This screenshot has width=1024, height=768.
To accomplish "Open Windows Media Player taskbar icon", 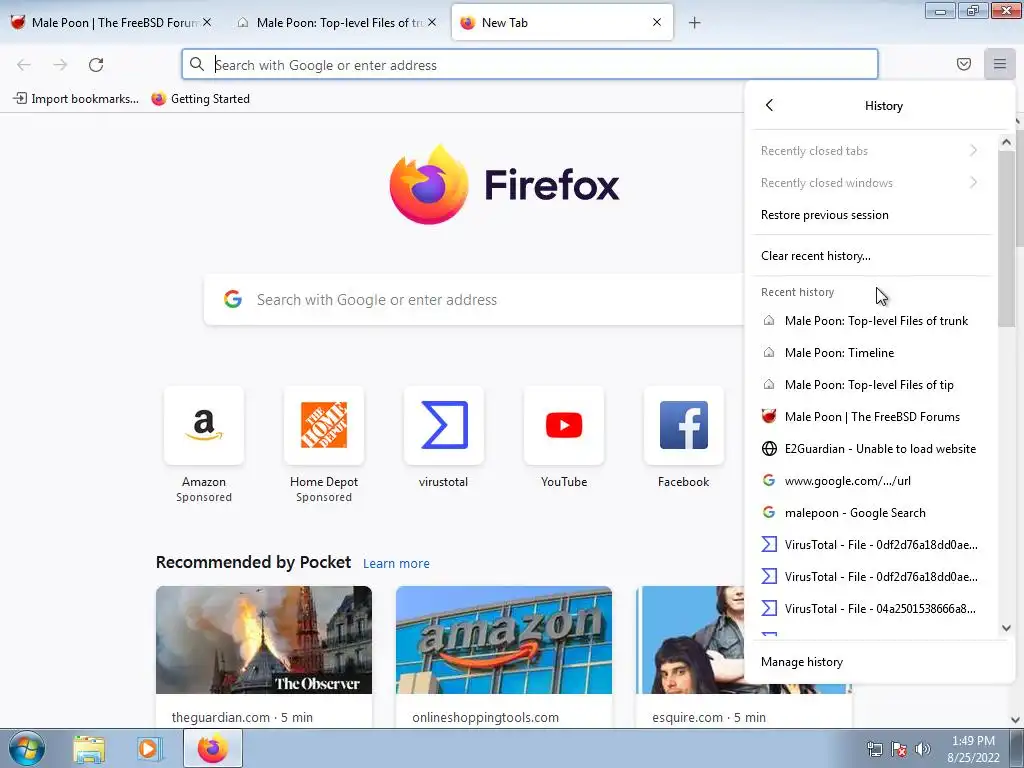I will pos(148,749).
